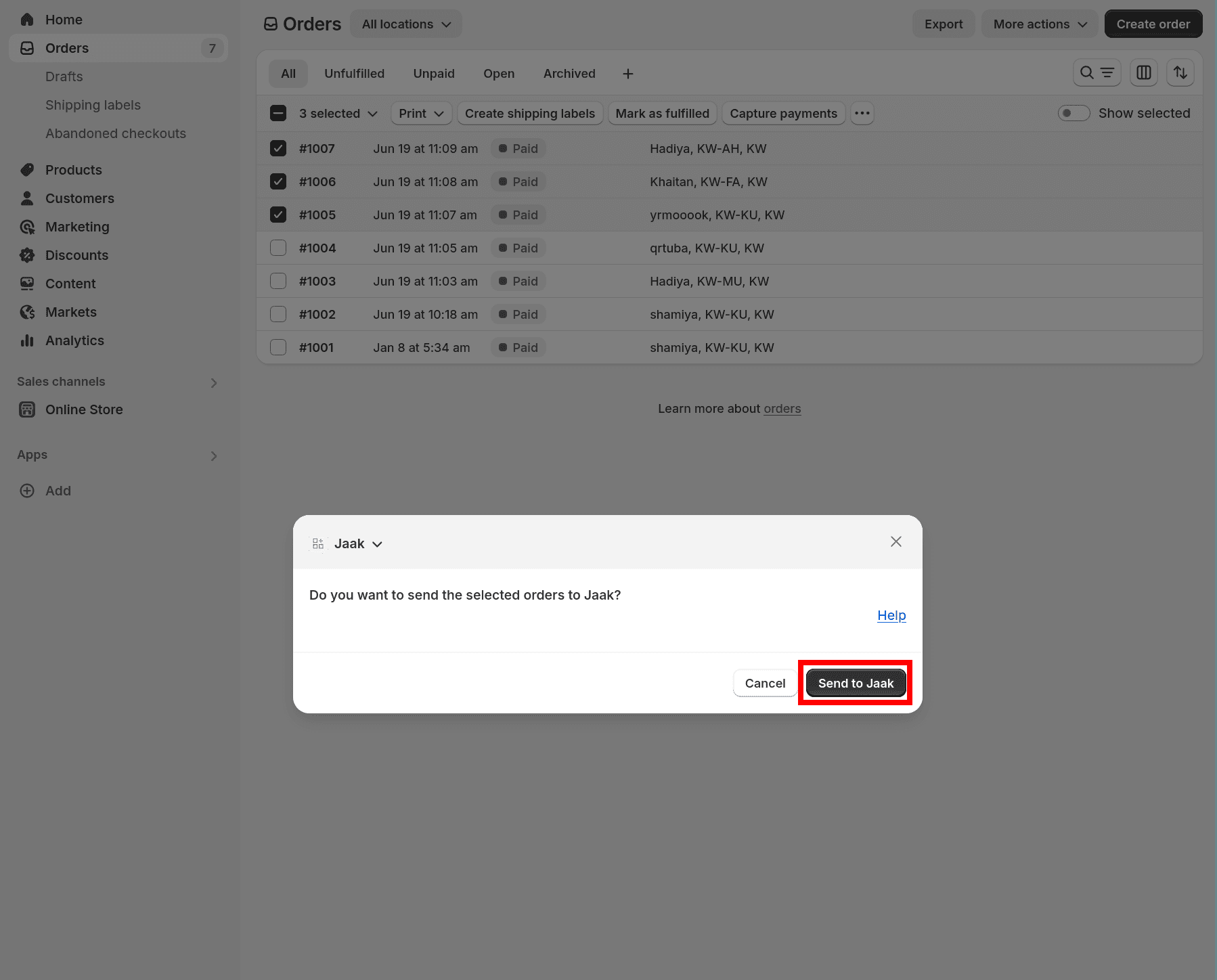
Task: Click Paid status of order #1002
Action: coord(518,314)
